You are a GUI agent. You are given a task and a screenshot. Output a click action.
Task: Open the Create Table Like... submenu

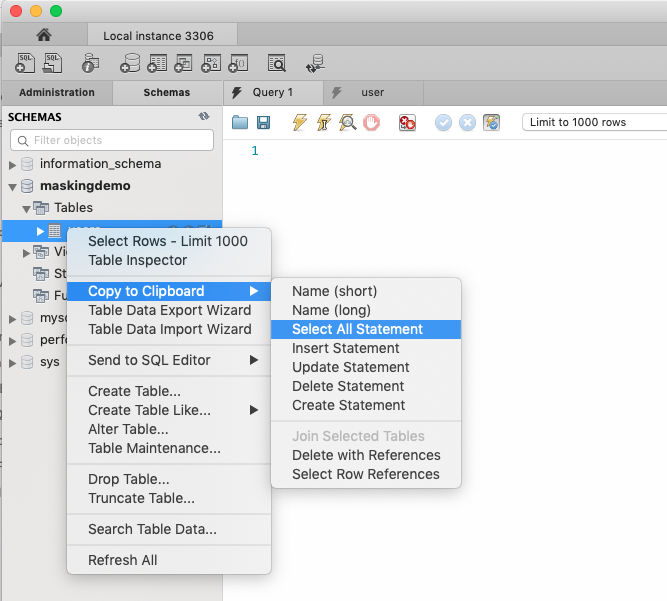pos(168,410)
